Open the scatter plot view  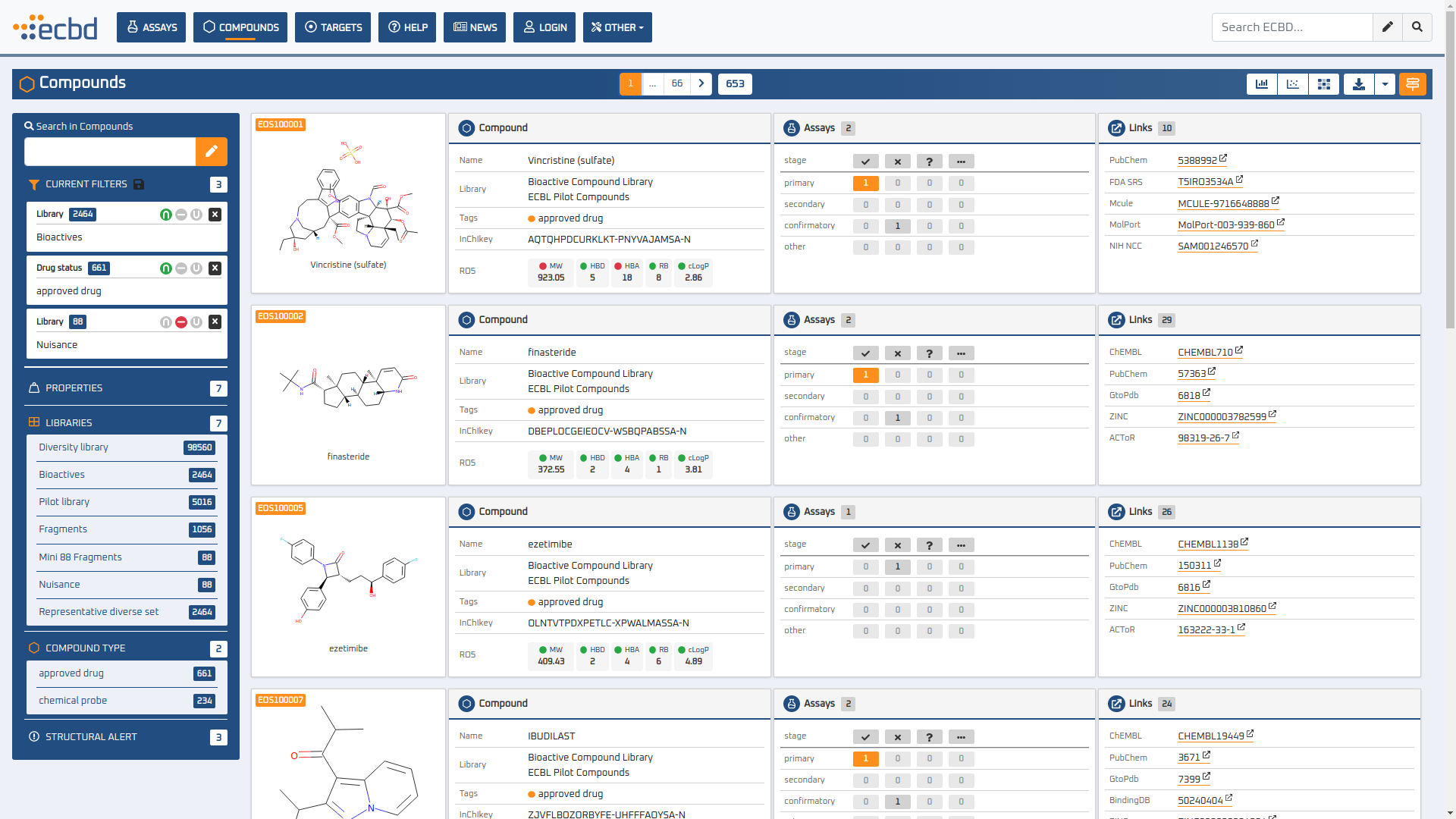point(1293,84)
